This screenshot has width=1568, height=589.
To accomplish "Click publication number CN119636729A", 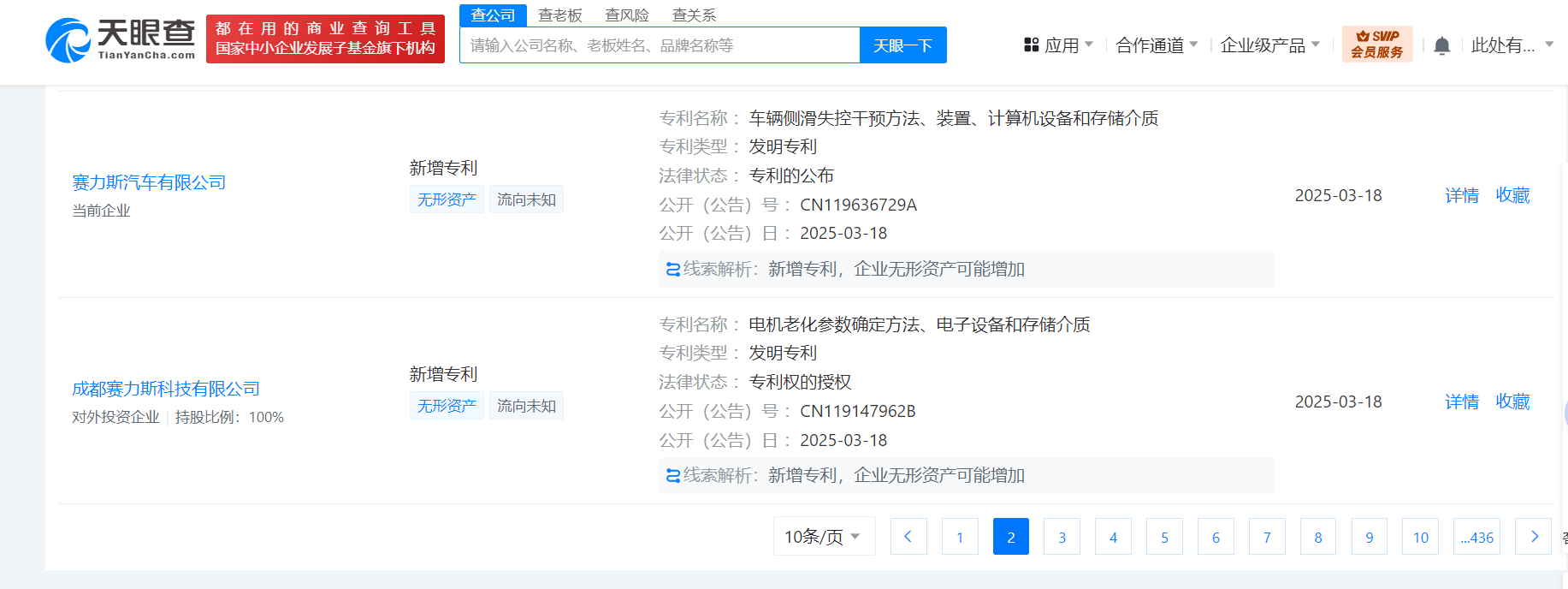I will coord(858,205).
